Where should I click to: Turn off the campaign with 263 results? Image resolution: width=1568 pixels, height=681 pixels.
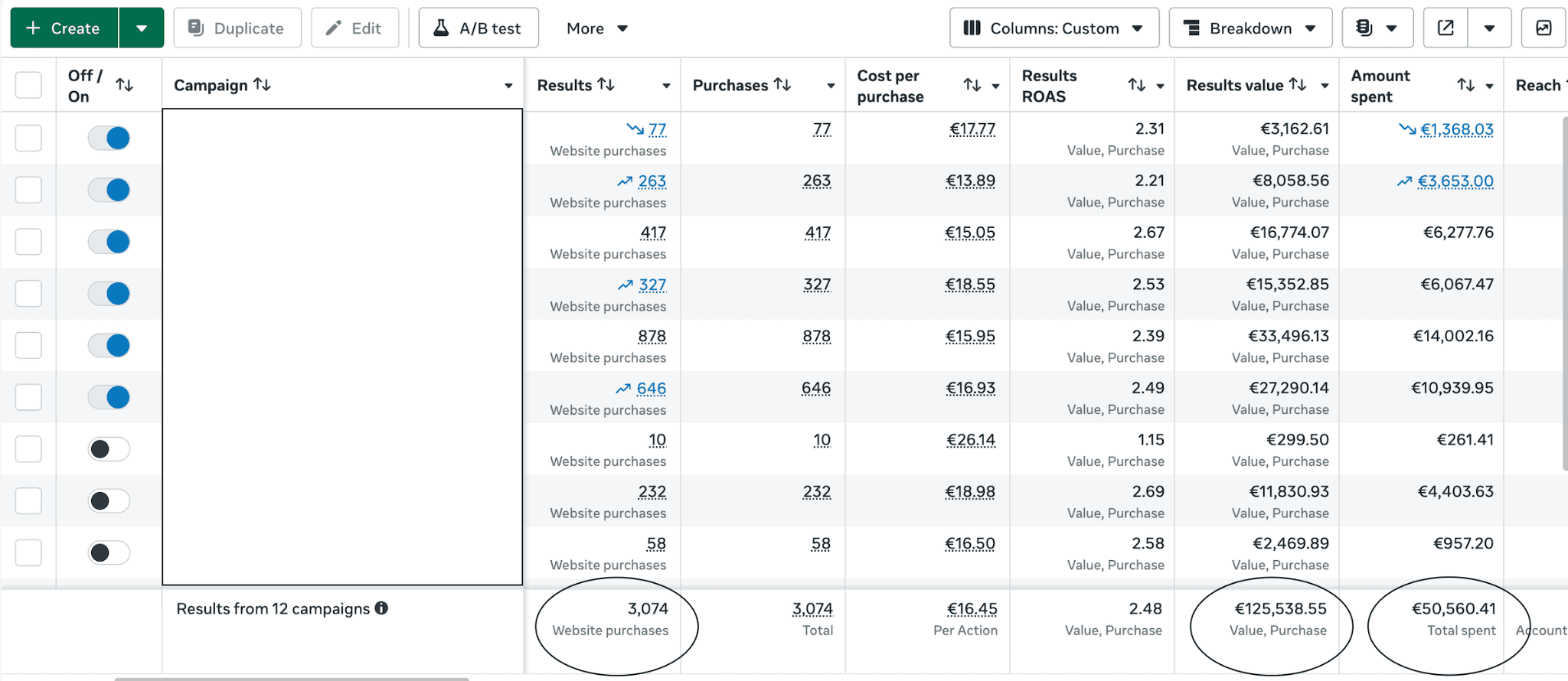tap(109, 190)
